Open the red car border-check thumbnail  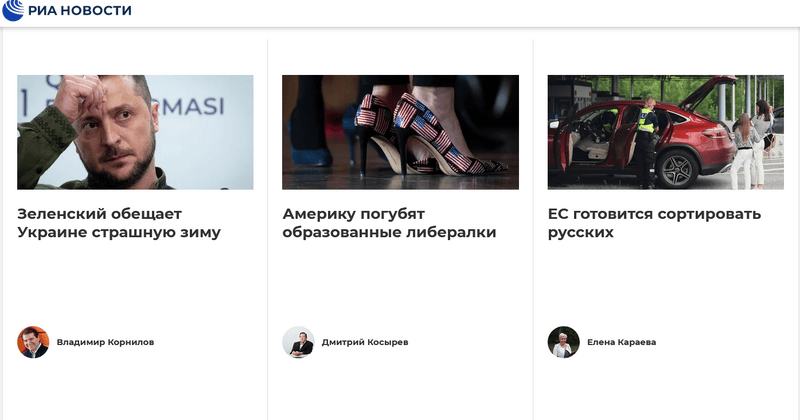(666, 132)
